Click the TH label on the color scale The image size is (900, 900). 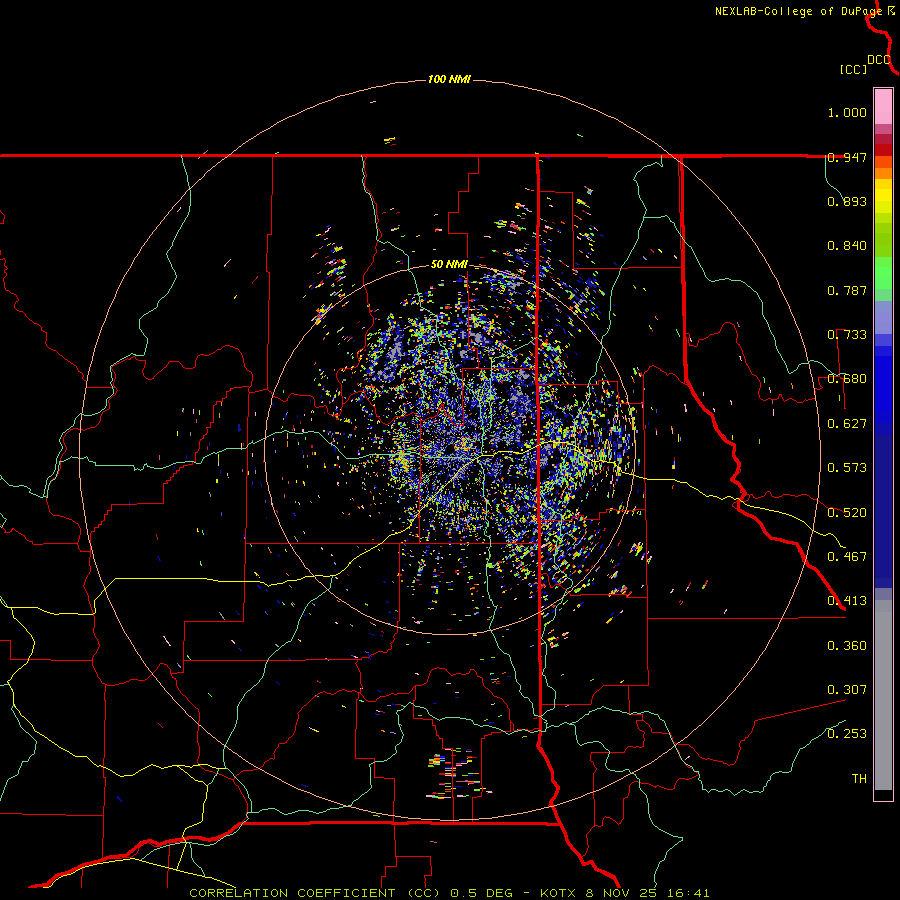[x=859, y=779]
